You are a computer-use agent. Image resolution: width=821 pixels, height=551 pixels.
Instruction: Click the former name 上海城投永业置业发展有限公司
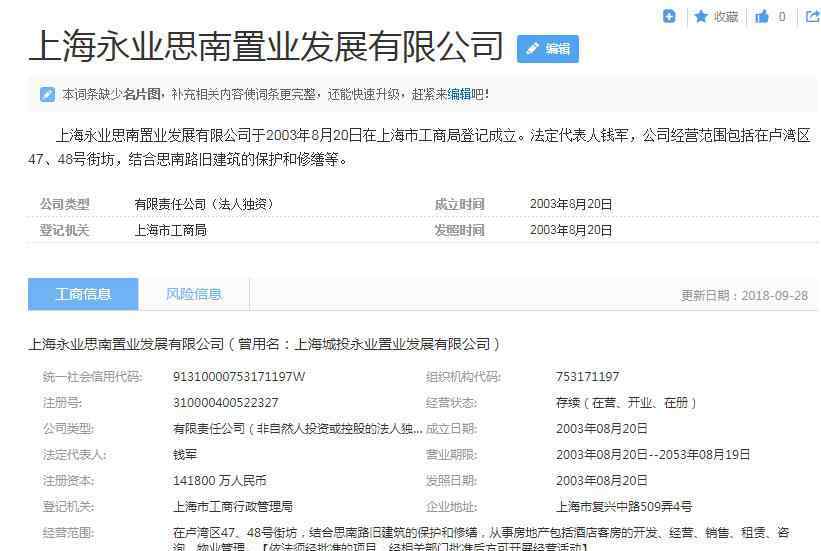pos(393,344)
